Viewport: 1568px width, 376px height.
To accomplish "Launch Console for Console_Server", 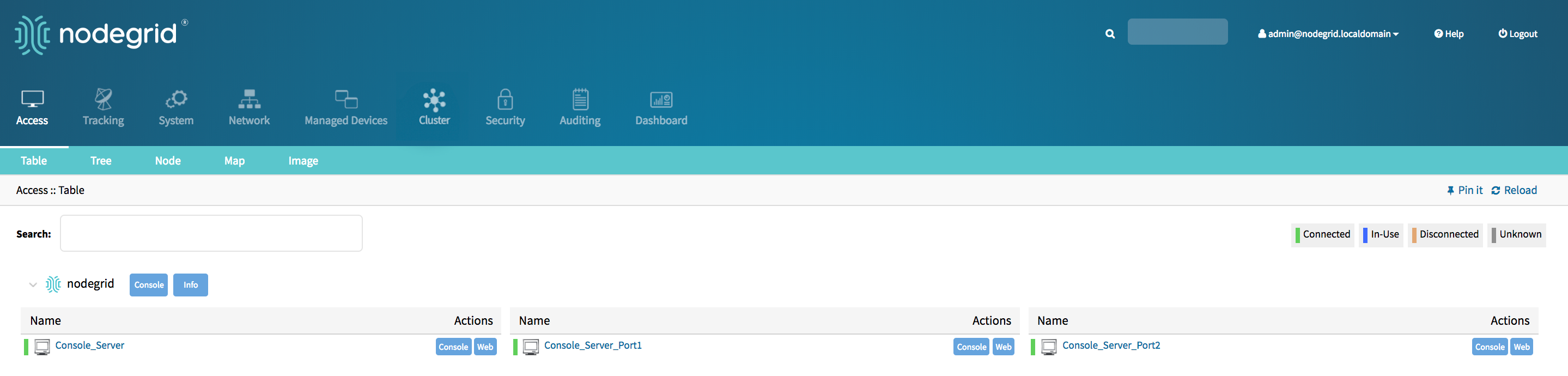I will point(453,347).
